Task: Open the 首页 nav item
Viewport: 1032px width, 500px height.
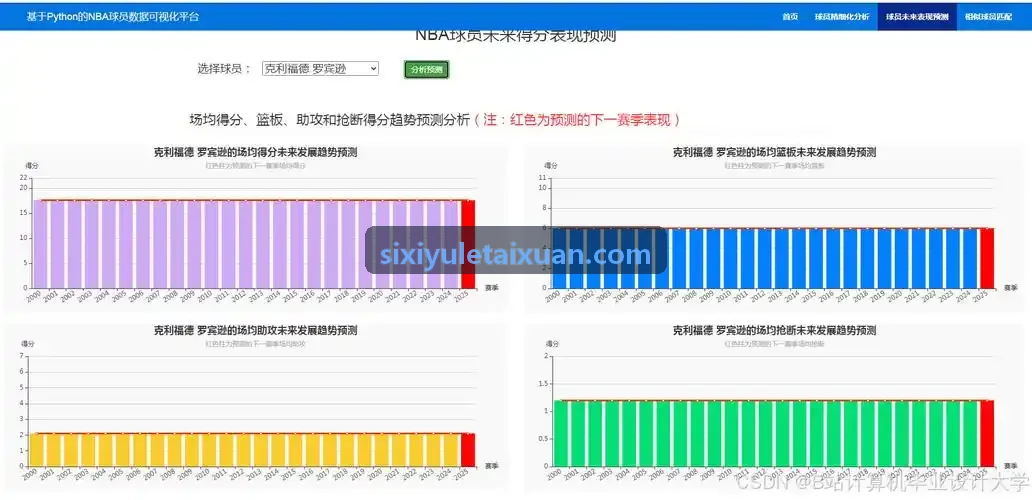Action: pyautogui.click(x=790, y=16)
